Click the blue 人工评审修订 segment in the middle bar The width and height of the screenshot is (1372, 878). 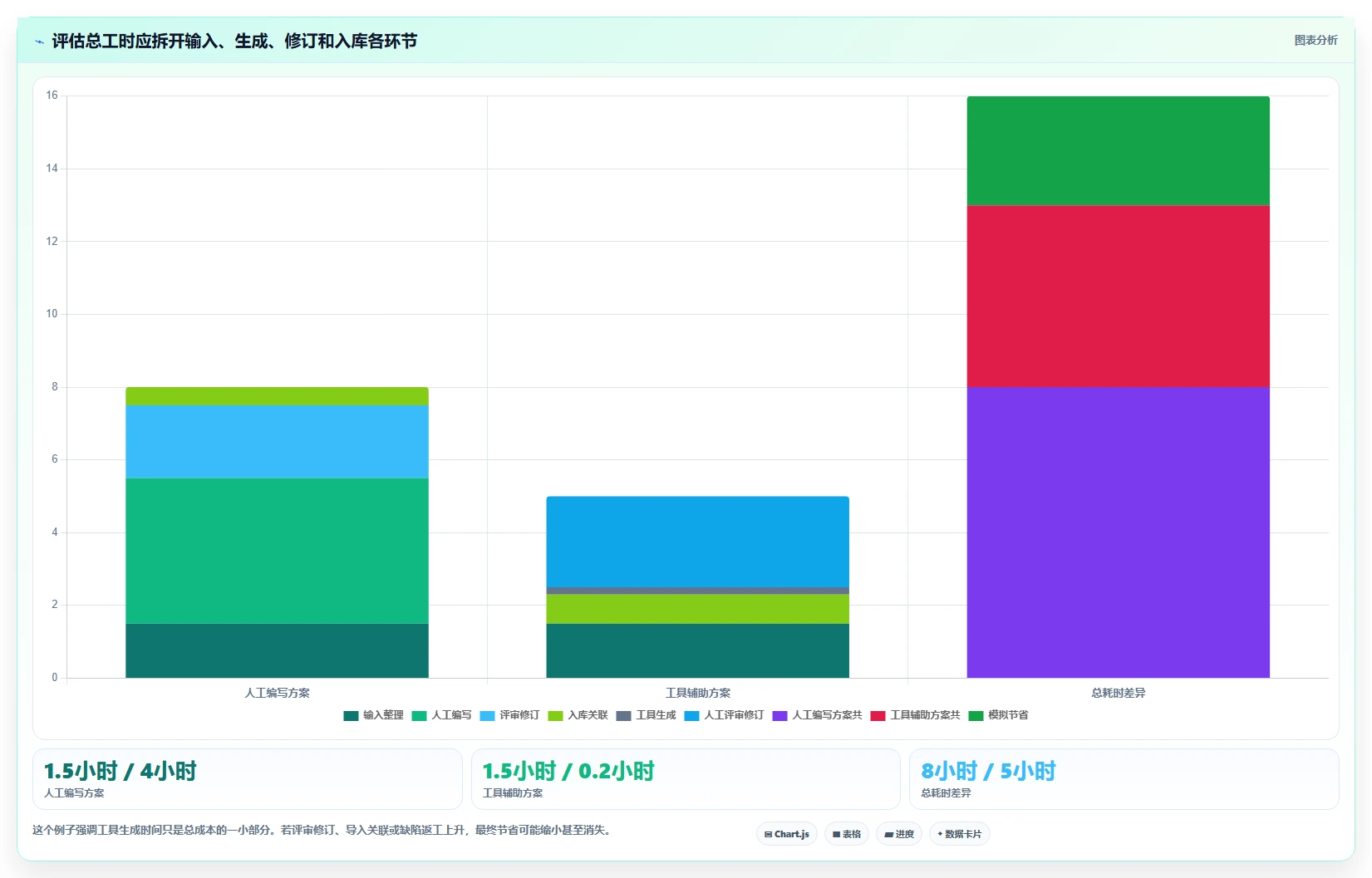[x=697, y=542]
